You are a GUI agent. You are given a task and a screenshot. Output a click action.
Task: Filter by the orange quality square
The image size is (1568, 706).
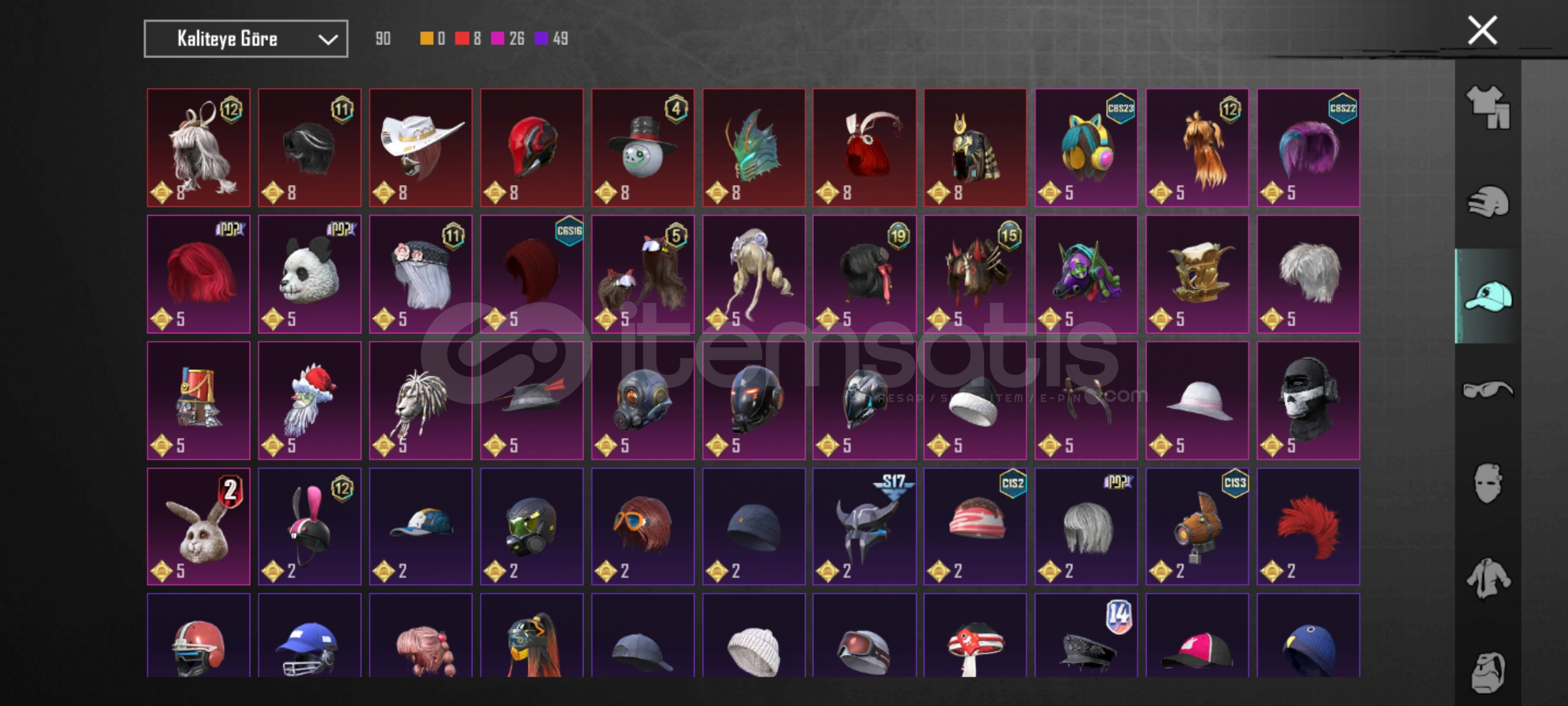(x=426, y=39)
